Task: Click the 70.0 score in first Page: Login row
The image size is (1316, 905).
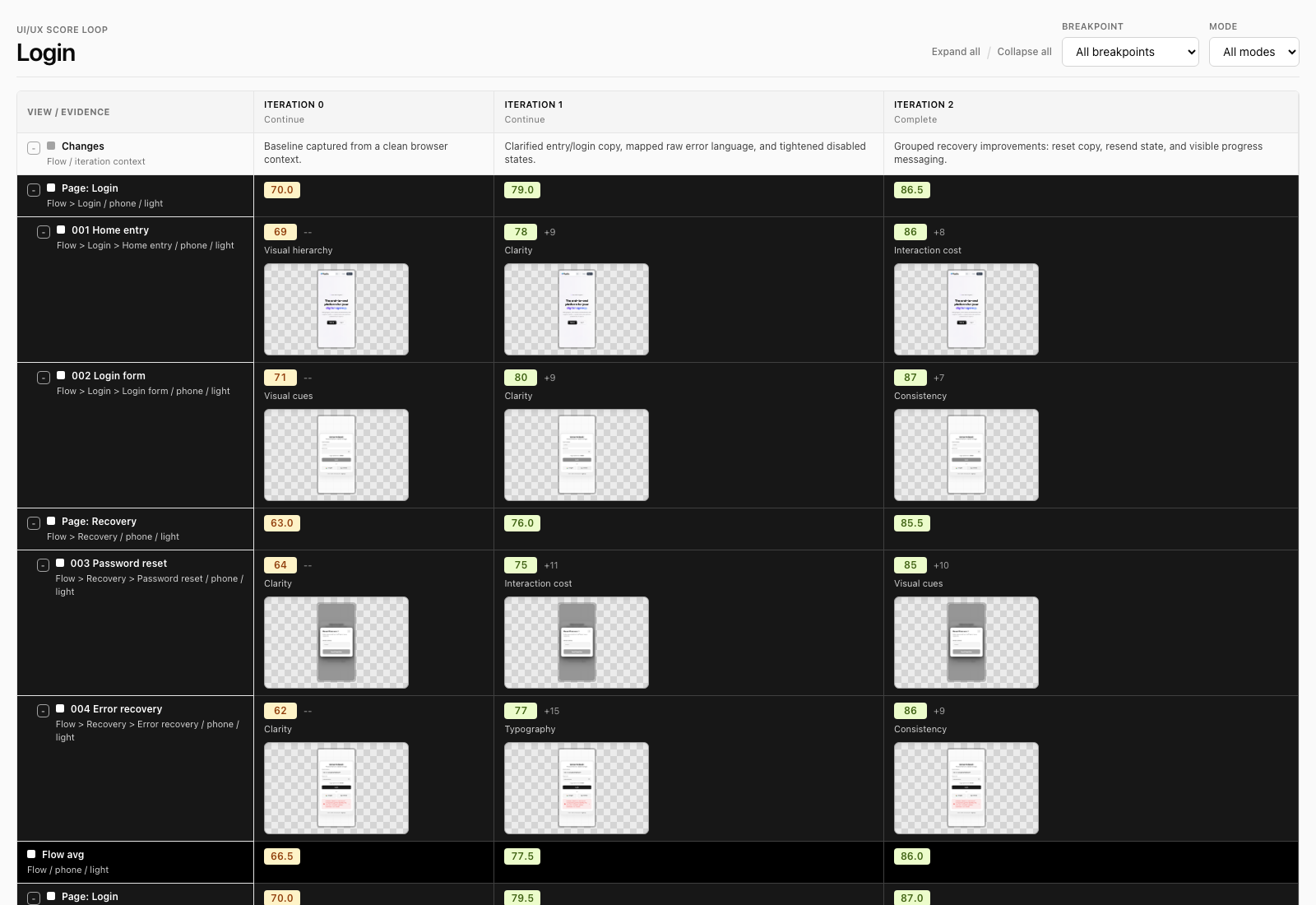Action: [282, 190]
